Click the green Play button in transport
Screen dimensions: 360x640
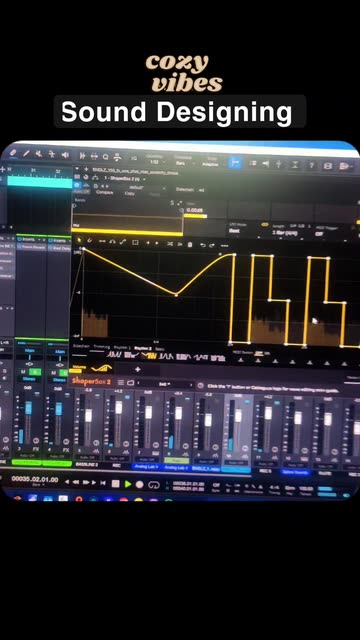click(128, 484)
